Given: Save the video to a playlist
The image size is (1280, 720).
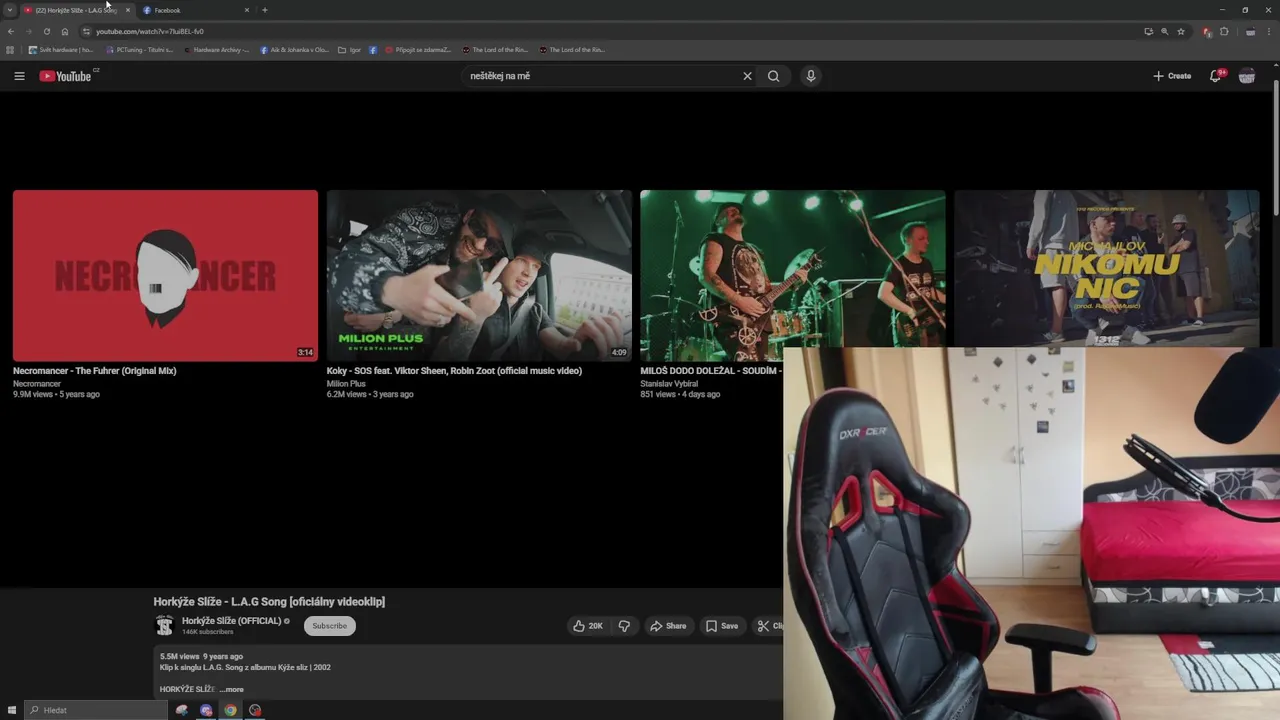Looking at the screenshot, I should click(722, 626).
